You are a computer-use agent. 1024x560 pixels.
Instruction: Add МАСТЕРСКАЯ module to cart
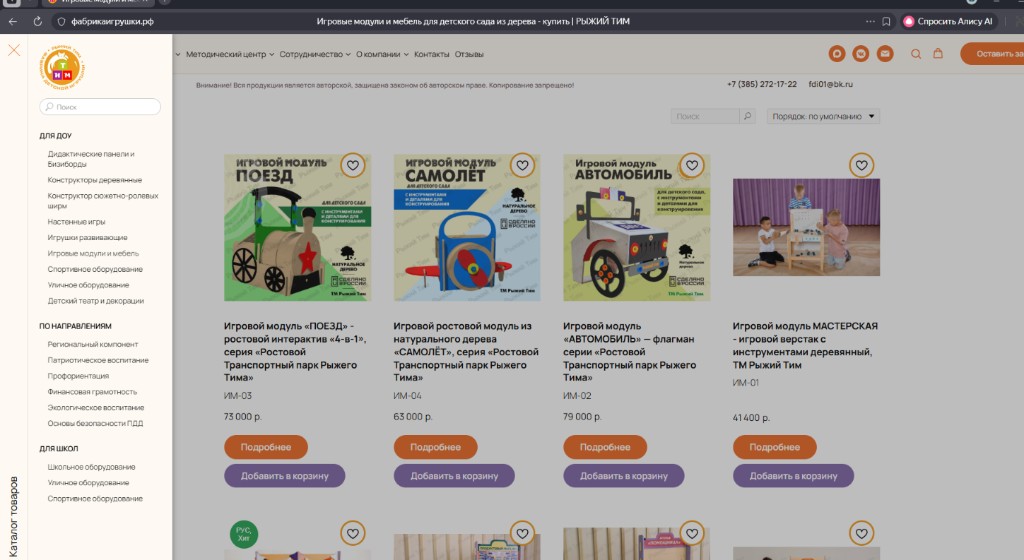793,476
